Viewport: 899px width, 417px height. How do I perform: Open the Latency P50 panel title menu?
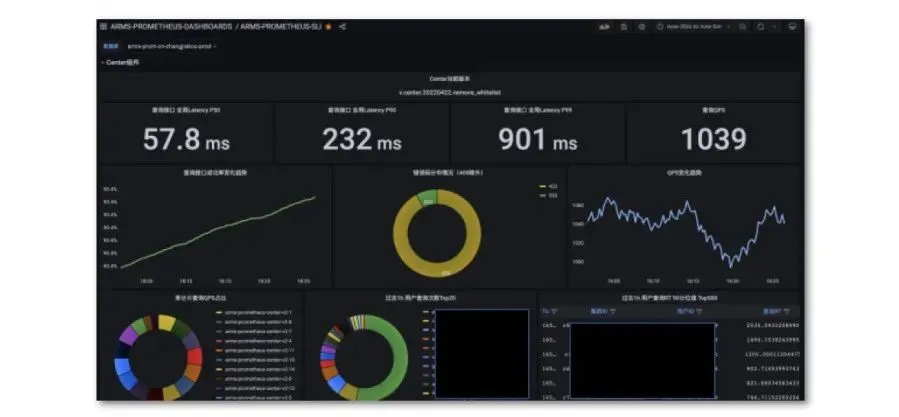[x=186, y=110]
